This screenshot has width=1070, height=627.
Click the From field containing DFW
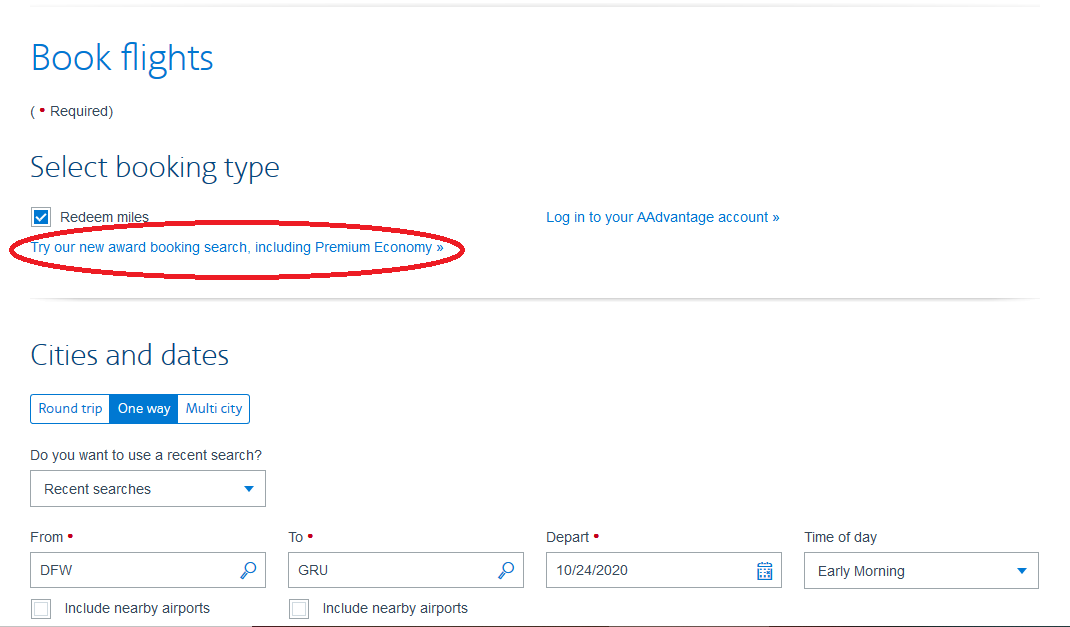148,570
